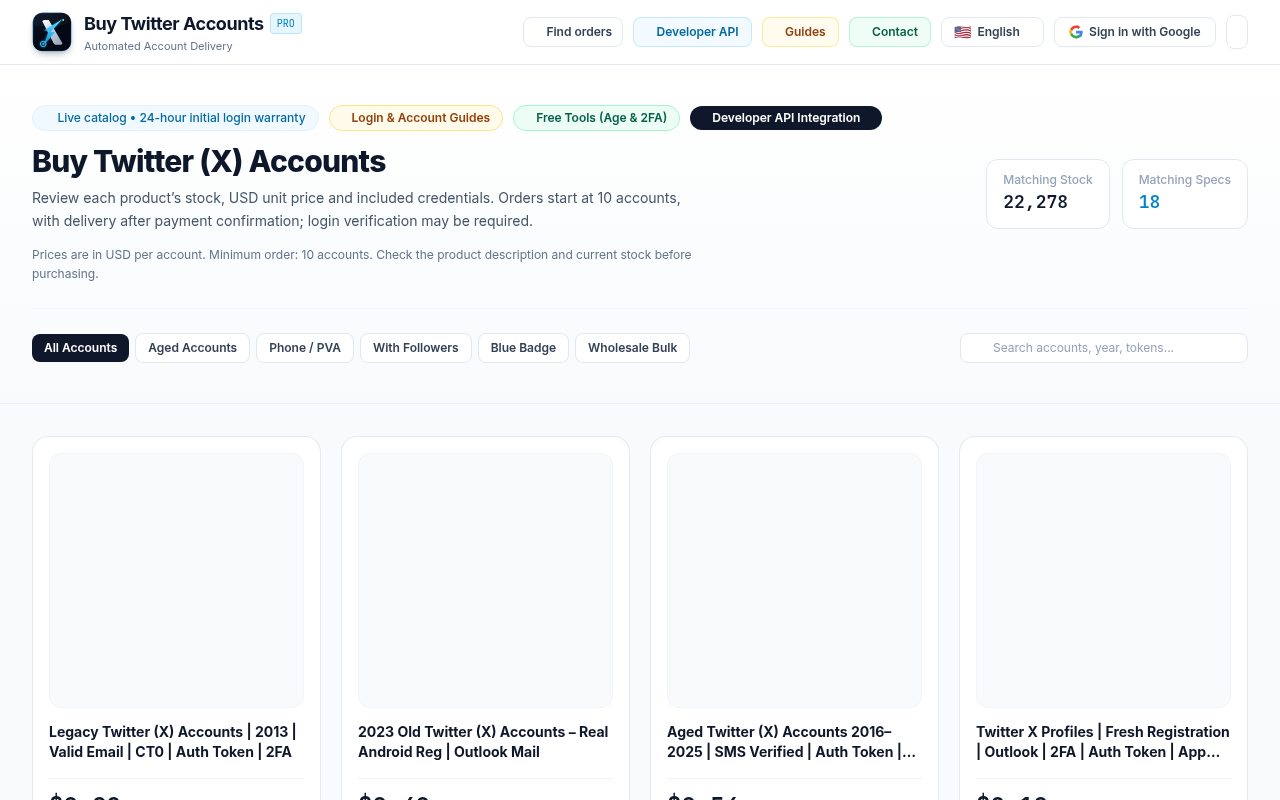Open the English language dropdown

pyautogui.click(x=992, y=32)
